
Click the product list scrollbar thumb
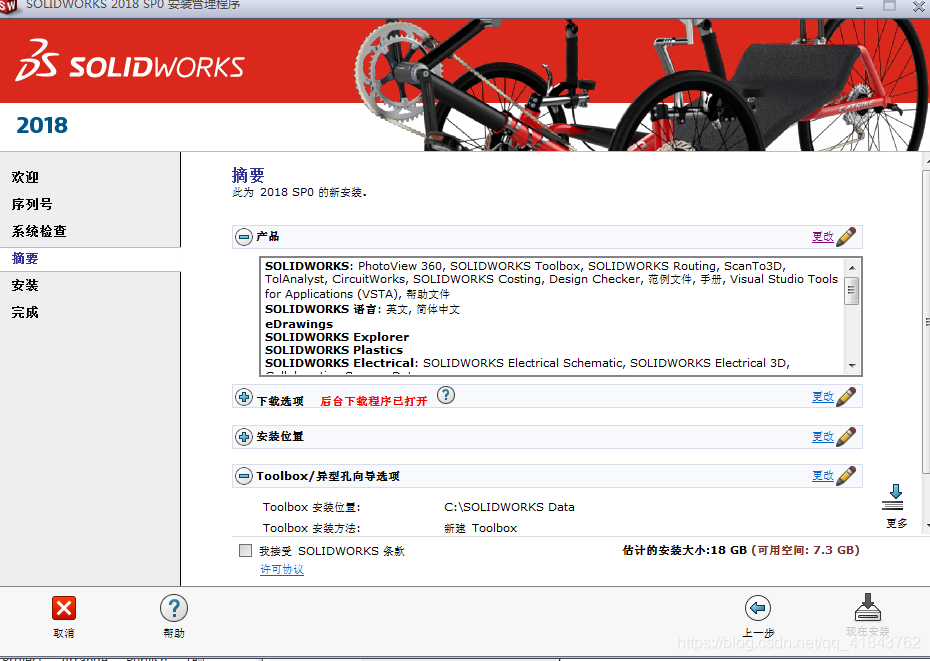[x=852, y=290]
